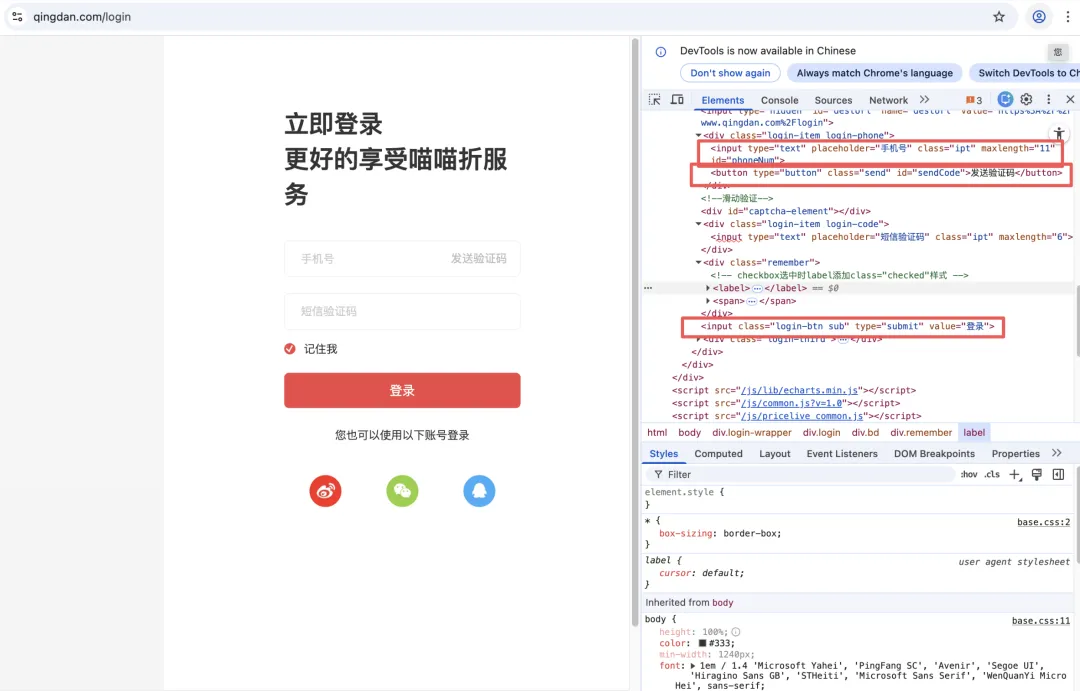Open DevTools settings gear
The width and height of the screenshot is (1080, 691).
[1026, 99]
